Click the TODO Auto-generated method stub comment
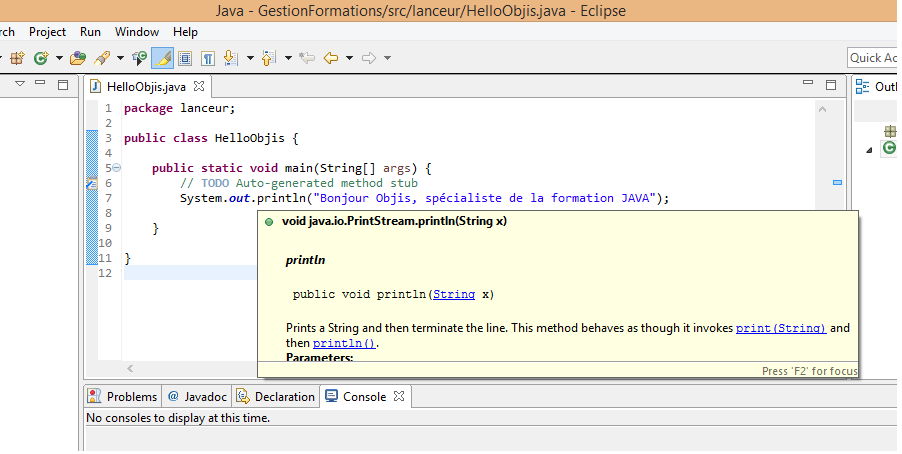The height and width of the screenshot is (454, 902). [299, 183]
